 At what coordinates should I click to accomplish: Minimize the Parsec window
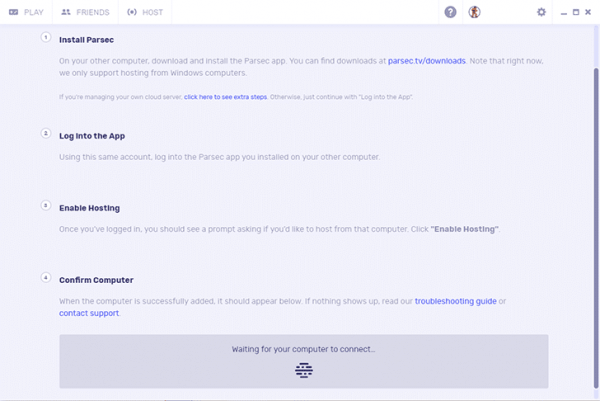click(x=564, y=12)
